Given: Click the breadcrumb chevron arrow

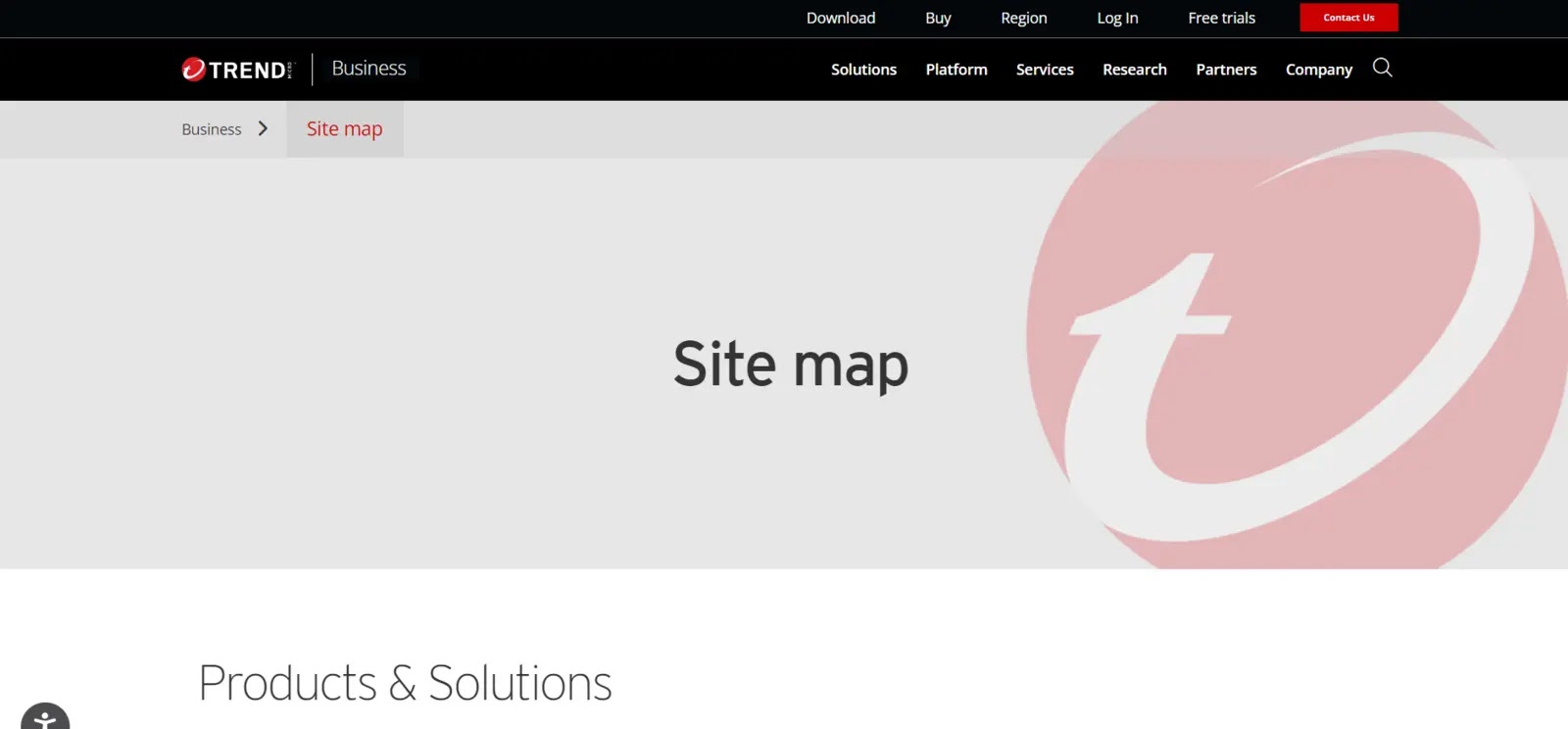Looking at the screenshot, I should coord(263,128).
